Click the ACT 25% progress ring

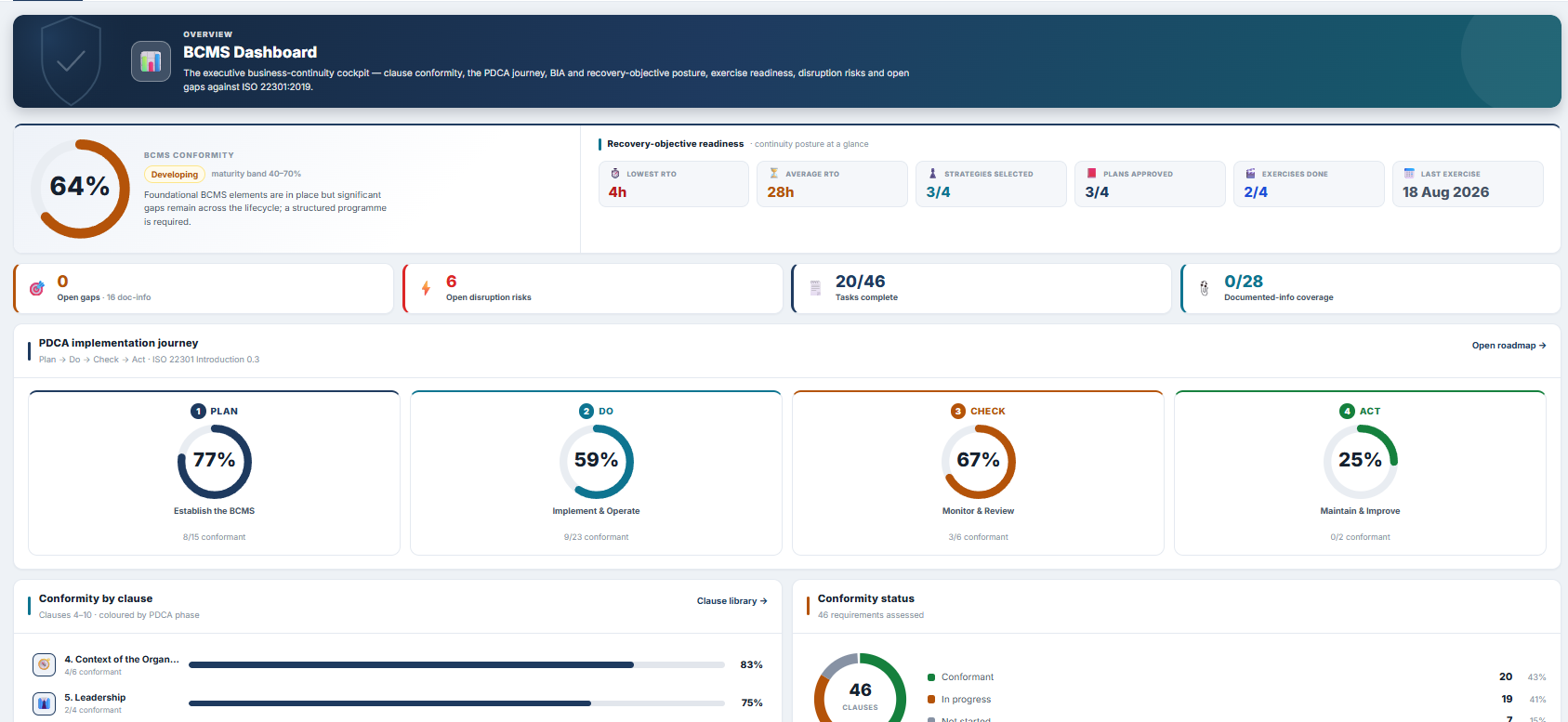(x=1361, y=462)
